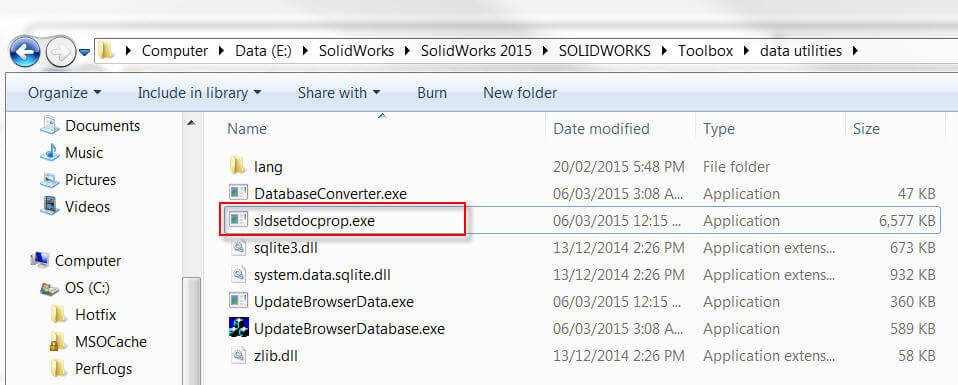
Task: Open the Organize menu
Action: click(x=65, y=93)
